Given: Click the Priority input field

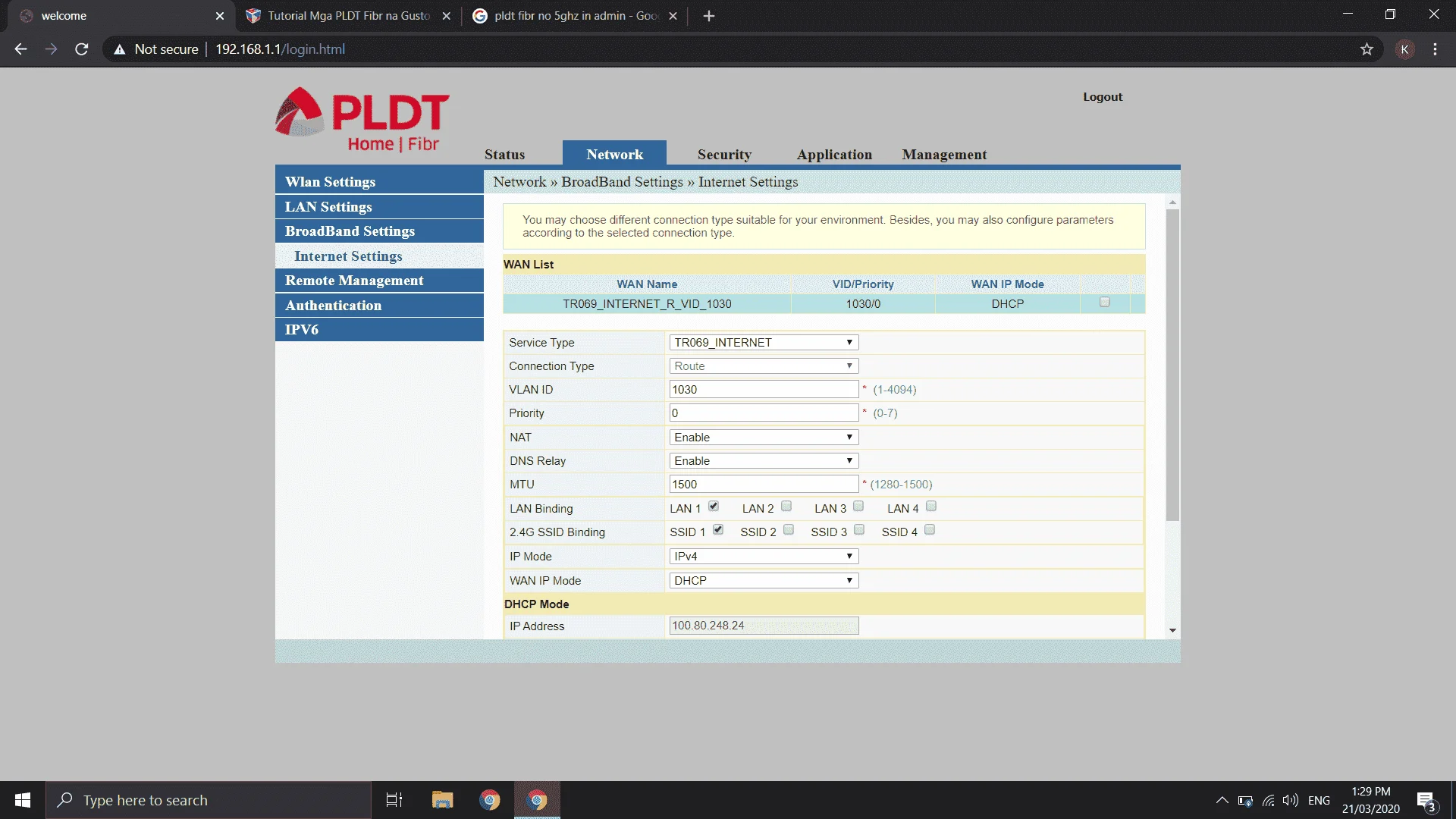Looking at the screenshot, I should click(x=764, y=413).
